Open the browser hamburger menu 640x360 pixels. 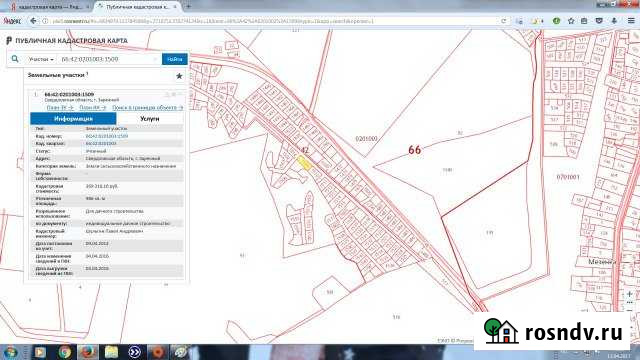coord(631,21)
